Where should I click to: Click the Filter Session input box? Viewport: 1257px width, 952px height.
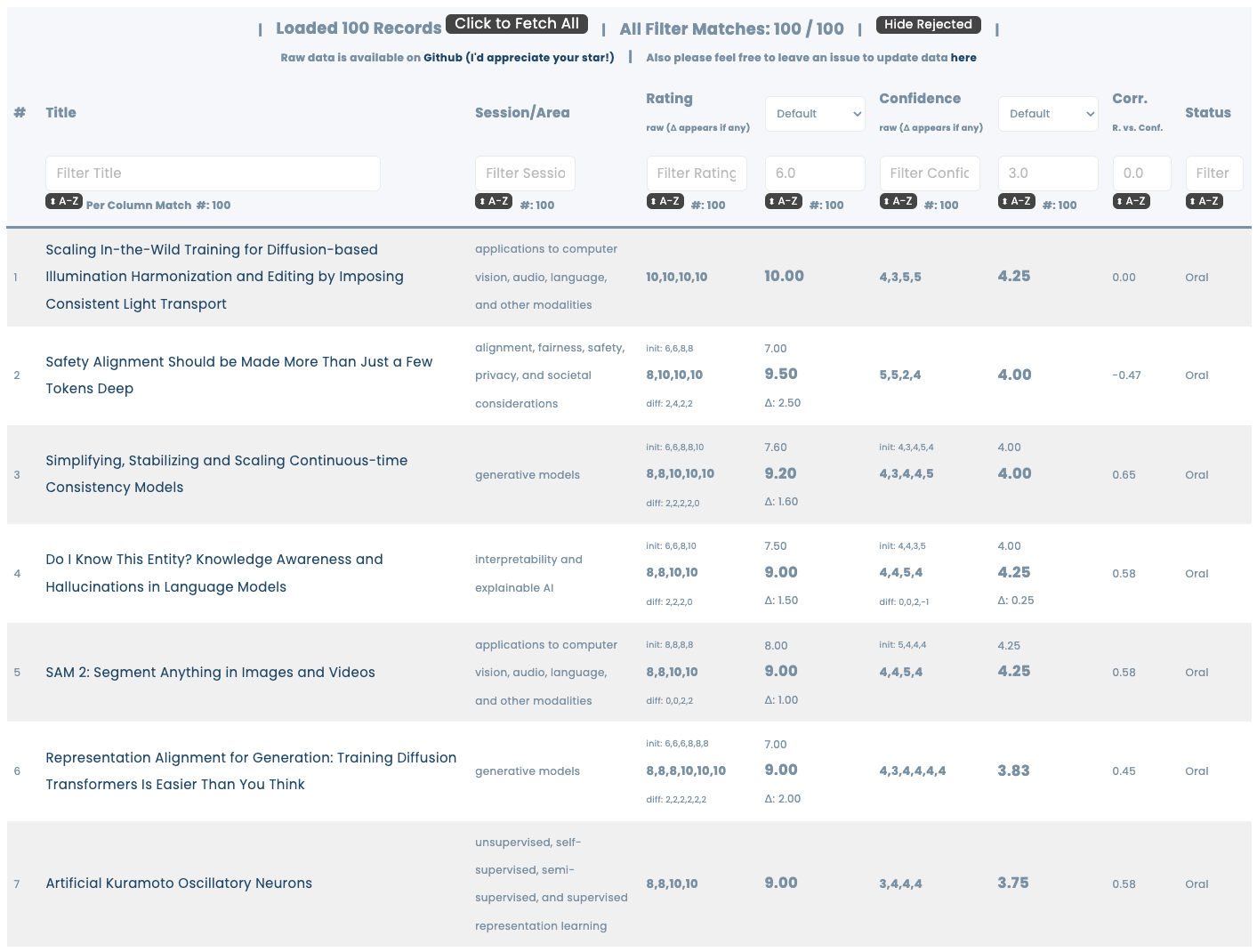[525, 173]
